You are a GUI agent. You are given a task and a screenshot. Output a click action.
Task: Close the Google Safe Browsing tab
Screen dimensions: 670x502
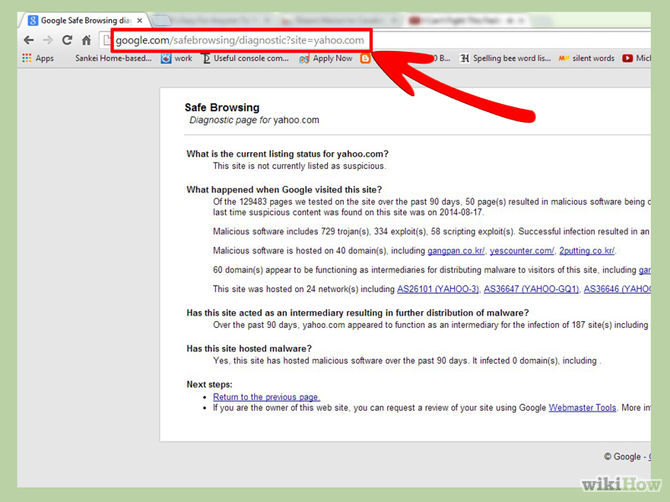point(139,21)
